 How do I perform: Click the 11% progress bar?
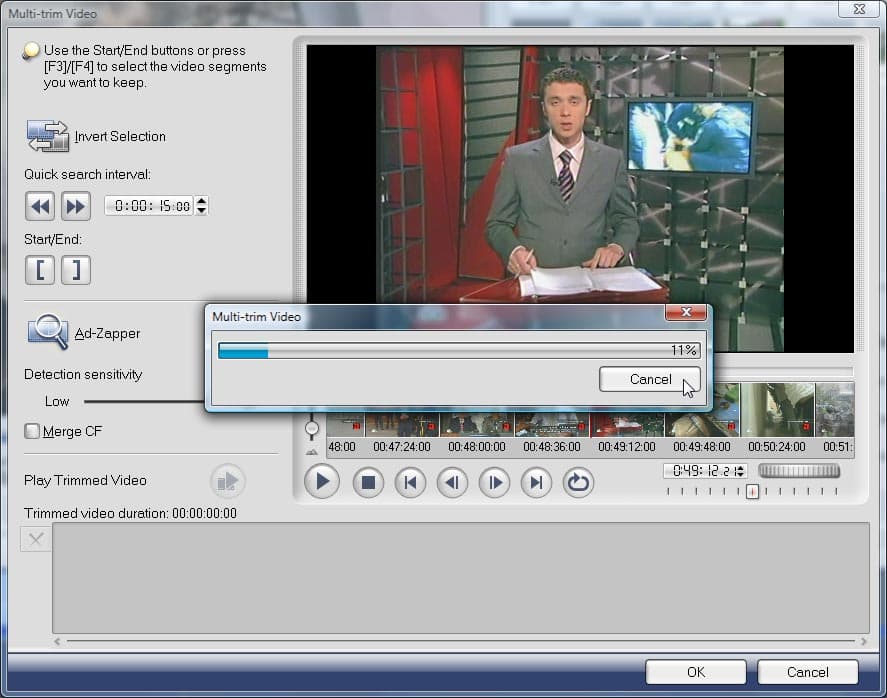pos(459,350)
